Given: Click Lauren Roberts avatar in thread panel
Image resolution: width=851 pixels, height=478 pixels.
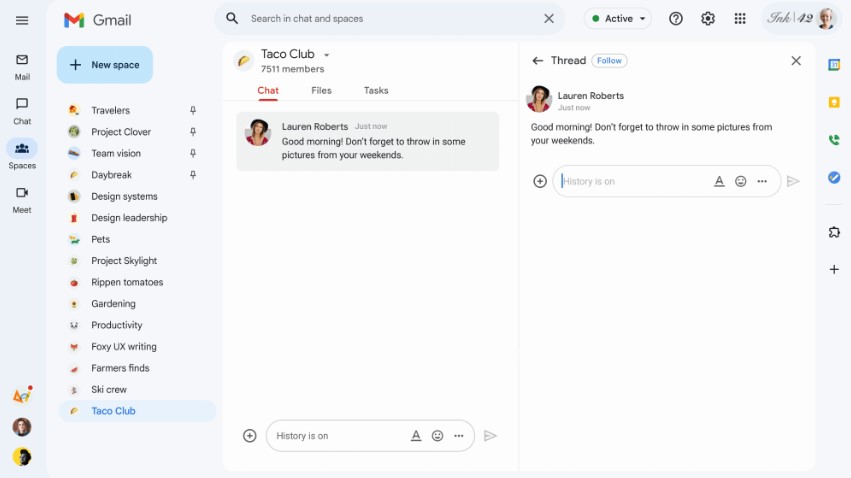Looking at the screenshot, I should pos(539,99).
